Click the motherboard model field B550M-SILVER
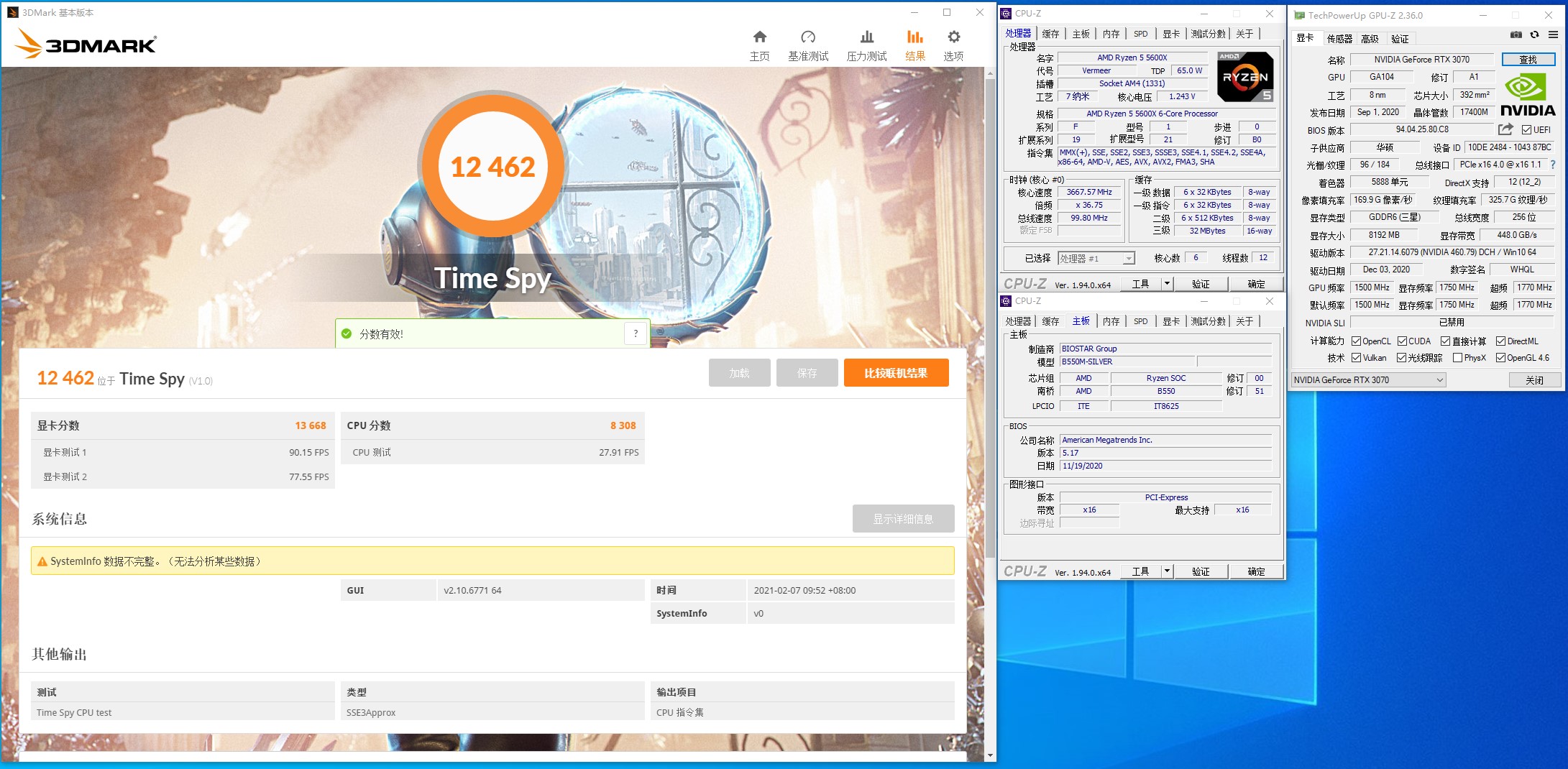1568x769 pixels. [1127, 362]
